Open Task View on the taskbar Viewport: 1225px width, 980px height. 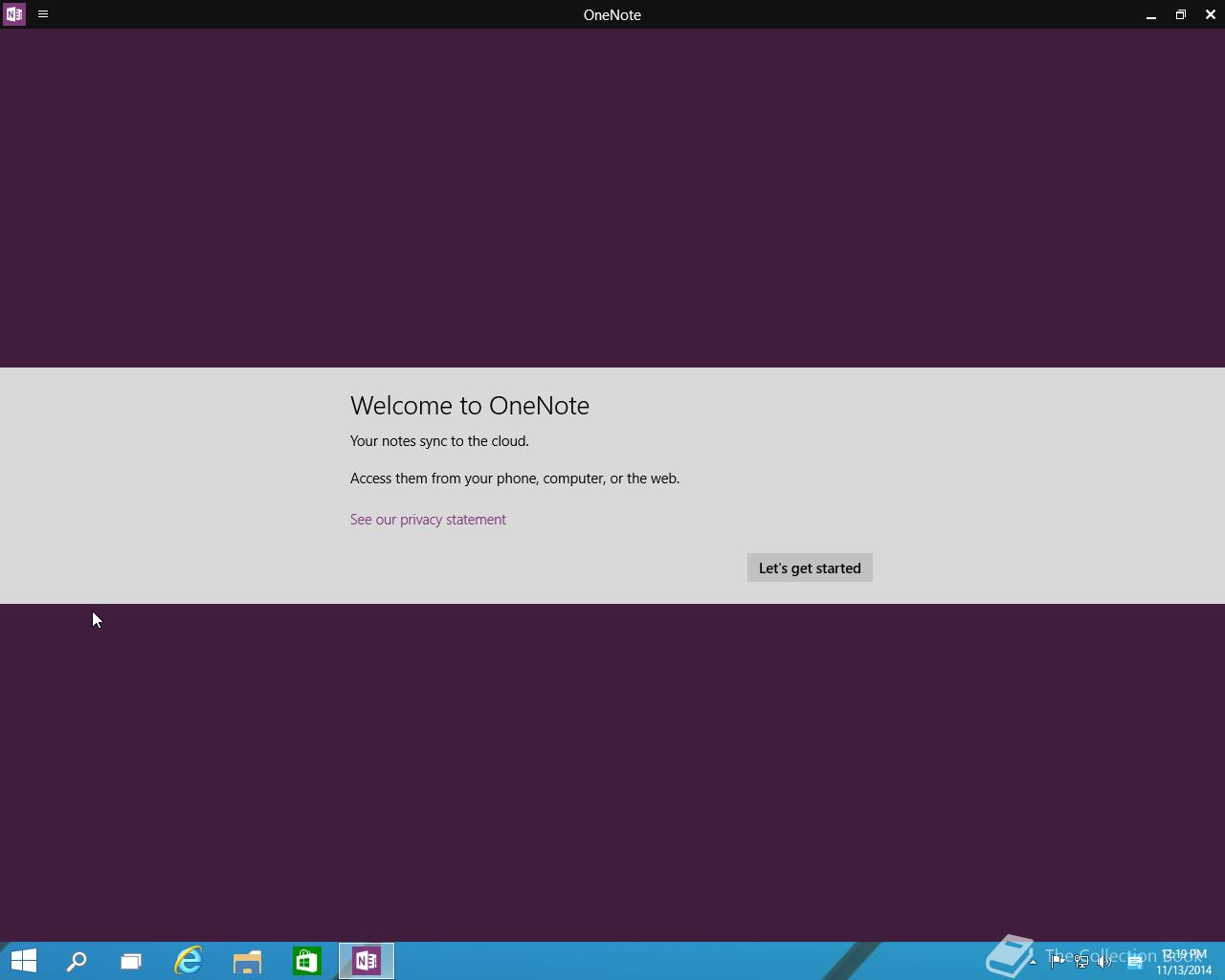(x=131, y=961)
